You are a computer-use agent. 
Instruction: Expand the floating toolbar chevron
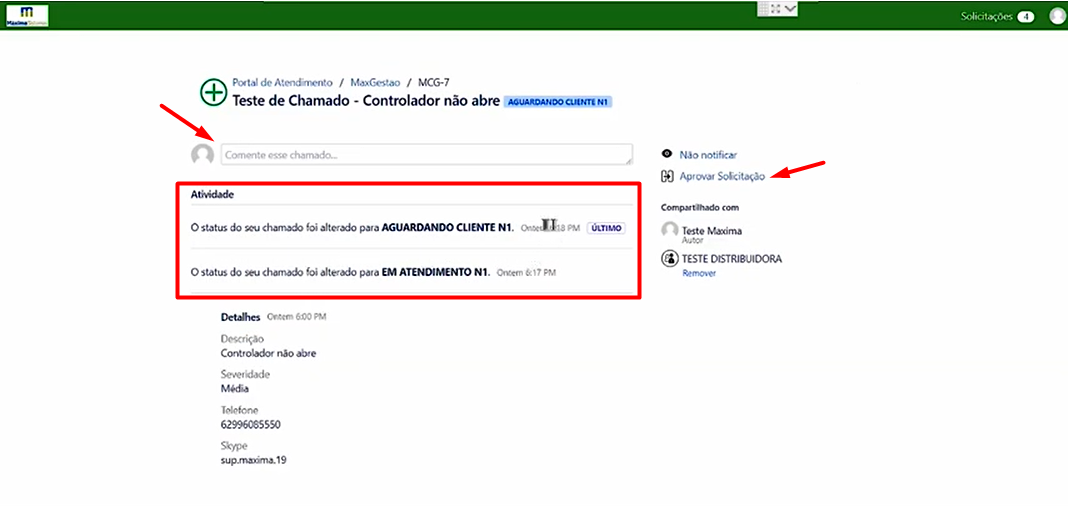point(790,9)
